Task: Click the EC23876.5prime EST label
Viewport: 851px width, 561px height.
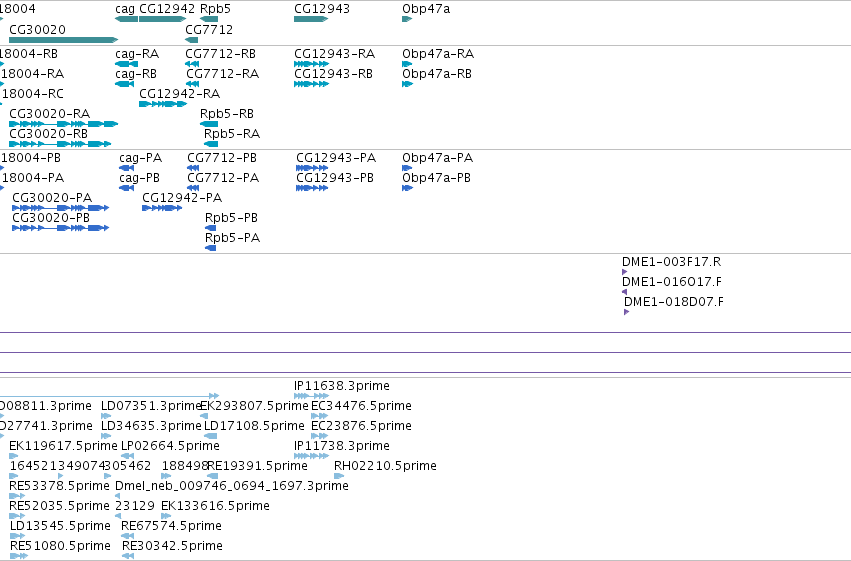Action: click(x=361, y=426)
